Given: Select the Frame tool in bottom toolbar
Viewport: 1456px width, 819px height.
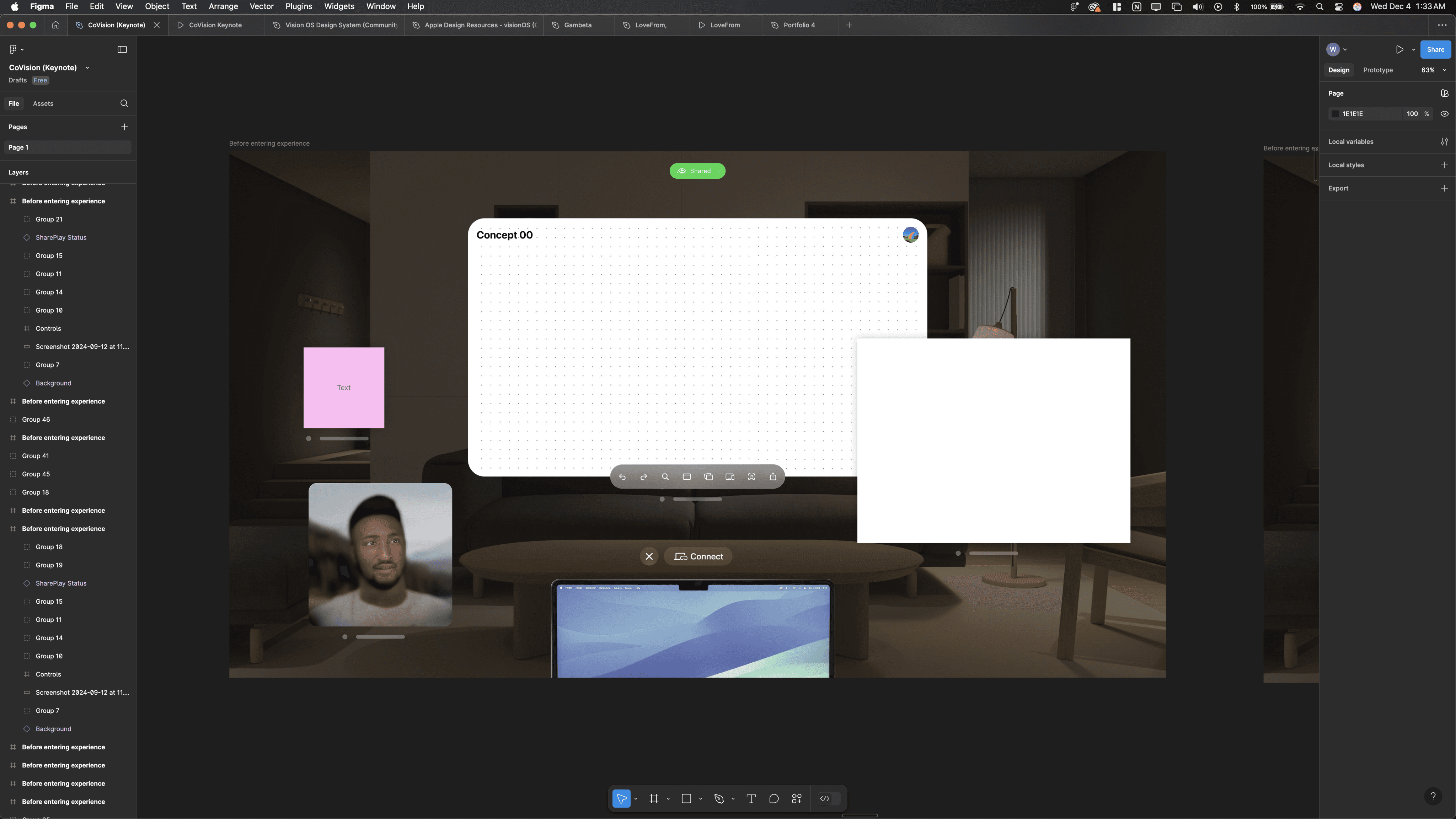Looking at the screenshot, I should pyautogui.click(x=654, y=798).
